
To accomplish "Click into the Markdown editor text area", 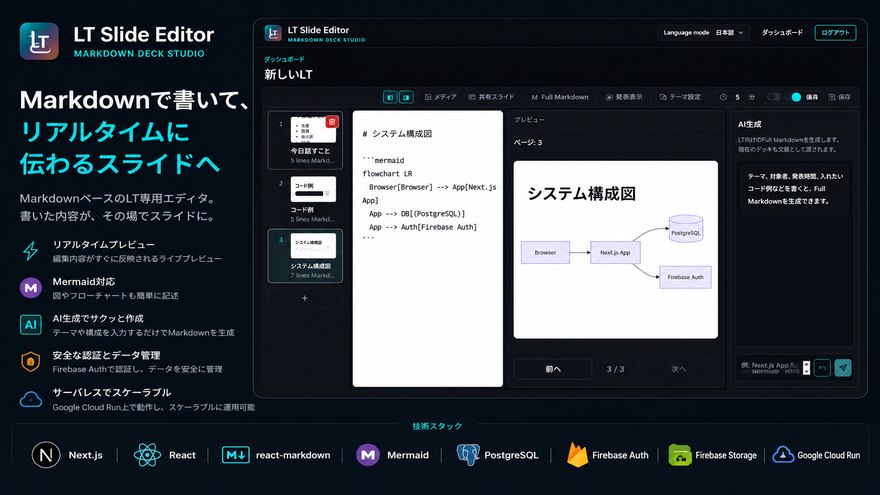I will 428,248.
